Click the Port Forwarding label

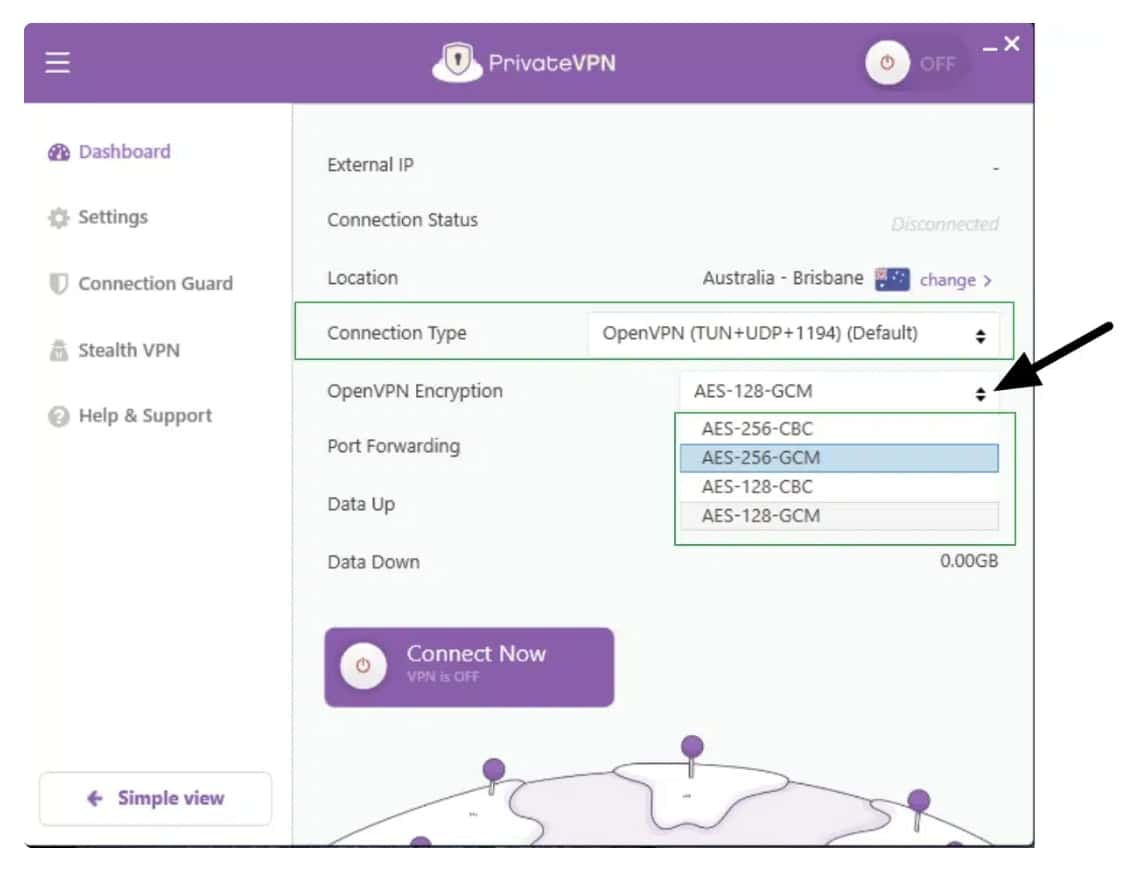394,446
